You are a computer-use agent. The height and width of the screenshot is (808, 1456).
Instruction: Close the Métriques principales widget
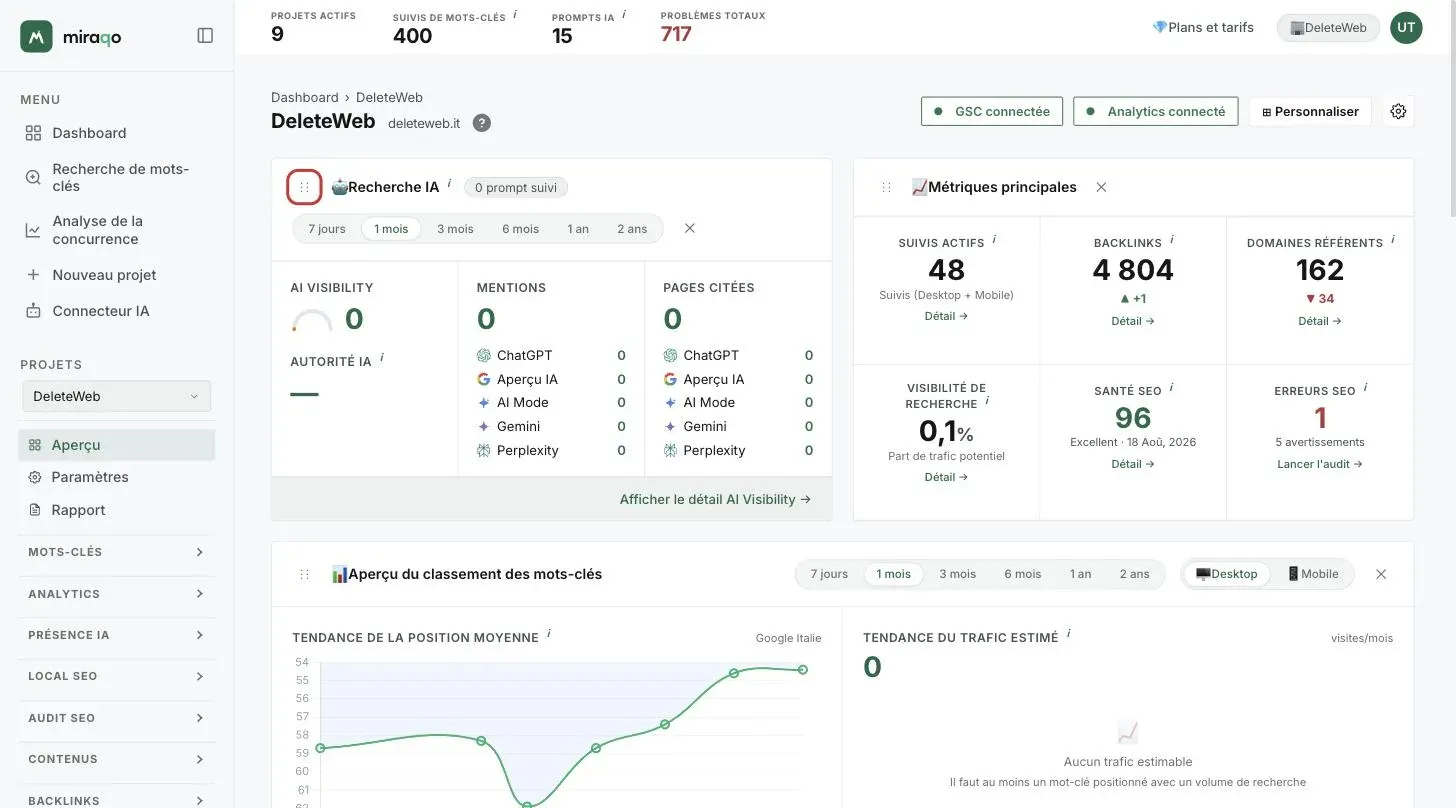tap(1101, 187)
